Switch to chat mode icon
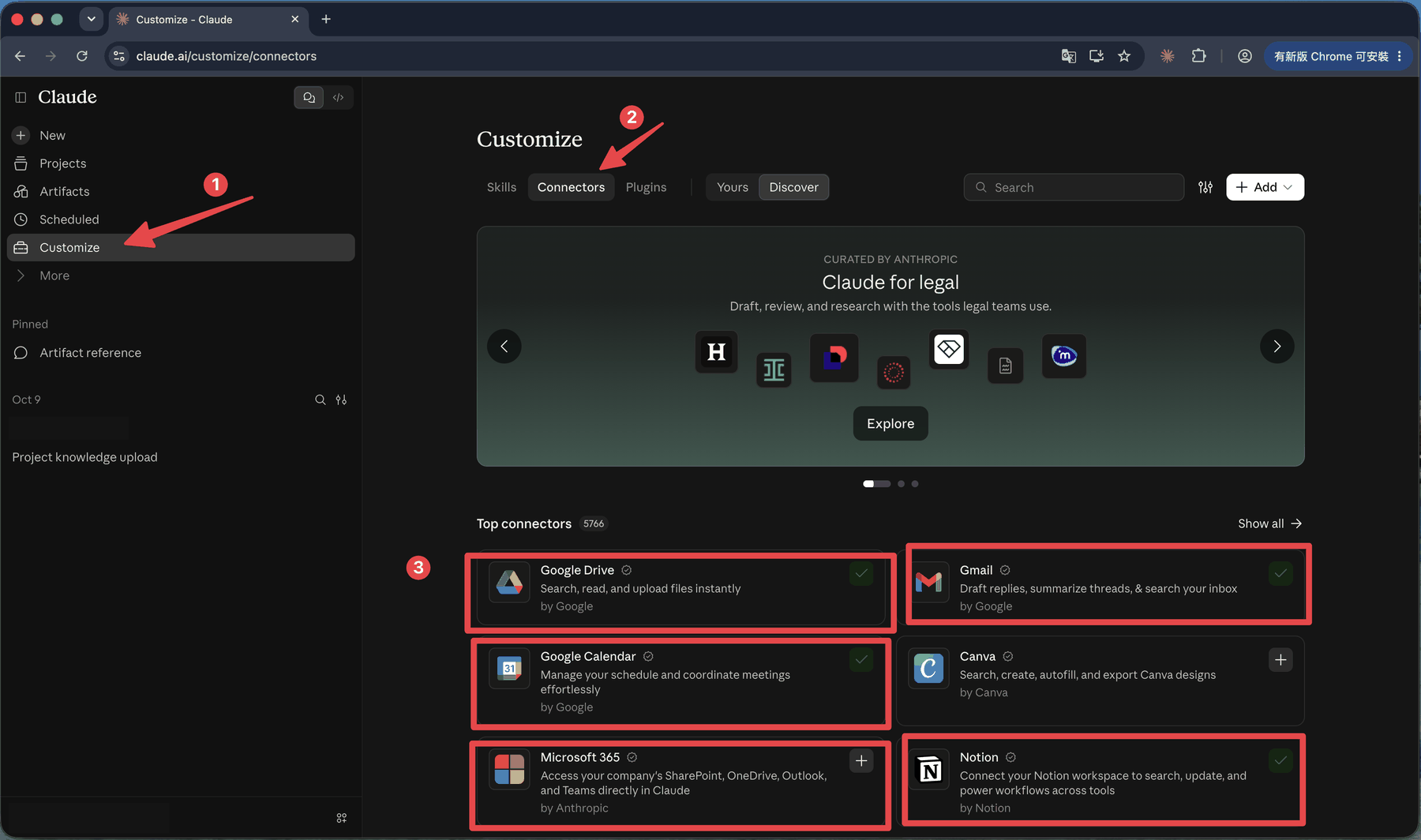Viewport: 1421px width, 840px height. click(309, 97)
